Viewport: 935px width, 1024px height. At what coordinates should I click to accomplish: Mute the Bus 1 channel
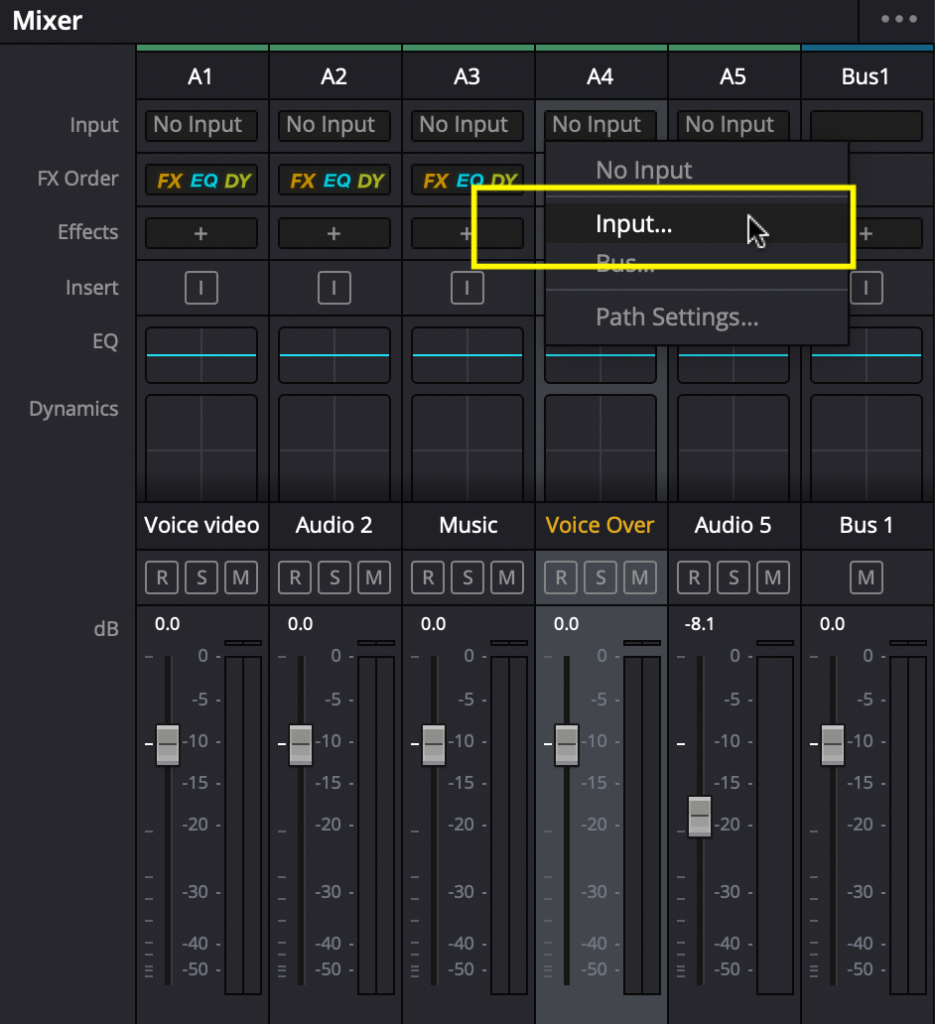[x=866, y=578]
